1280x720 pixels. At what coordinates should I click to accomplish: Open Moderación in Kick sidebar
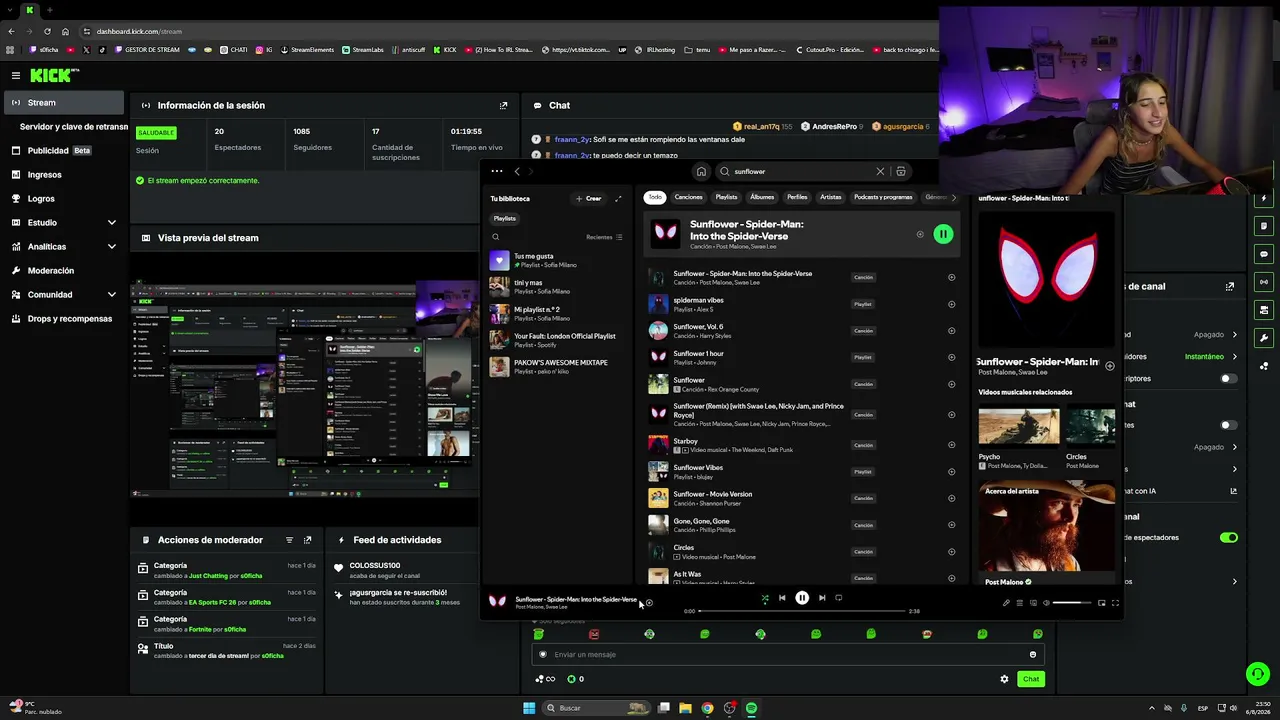pos(64,270)
